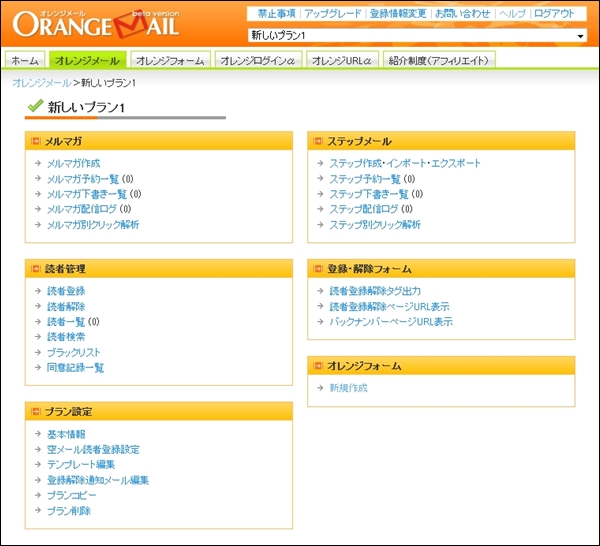The width and height of the screenshot is (600, 546).
Task: Click the Orange Mail logo
Action: (x=96, y=24)
